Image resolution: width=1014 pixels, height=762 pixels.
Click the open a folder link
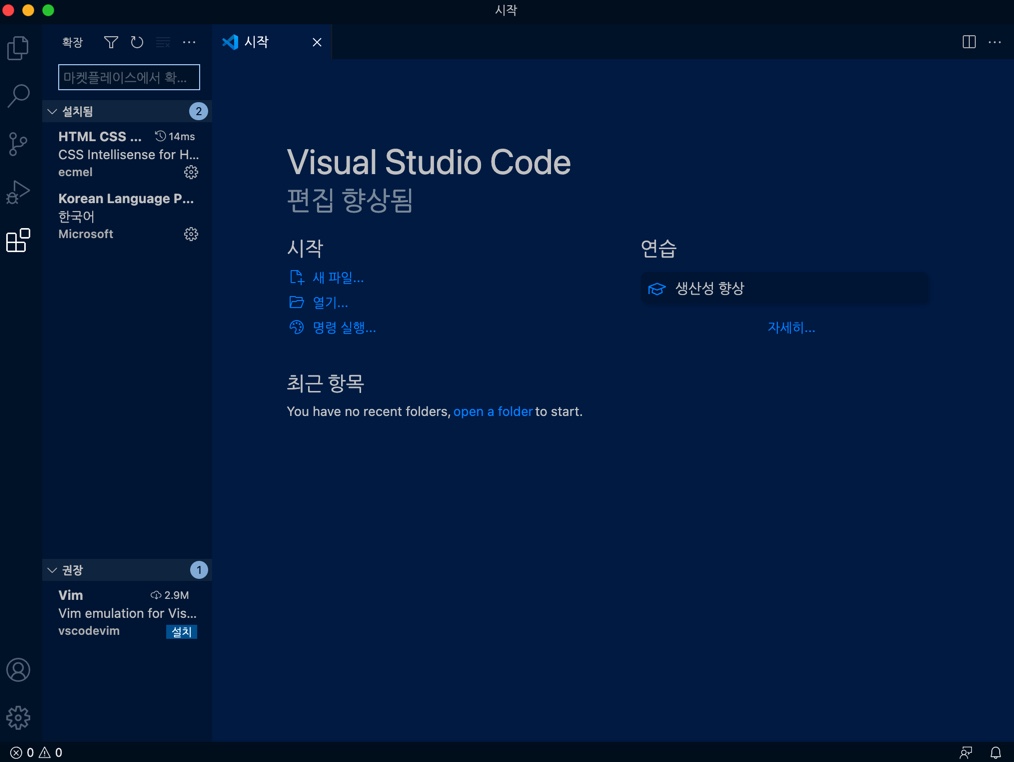[x=493, y=411]
